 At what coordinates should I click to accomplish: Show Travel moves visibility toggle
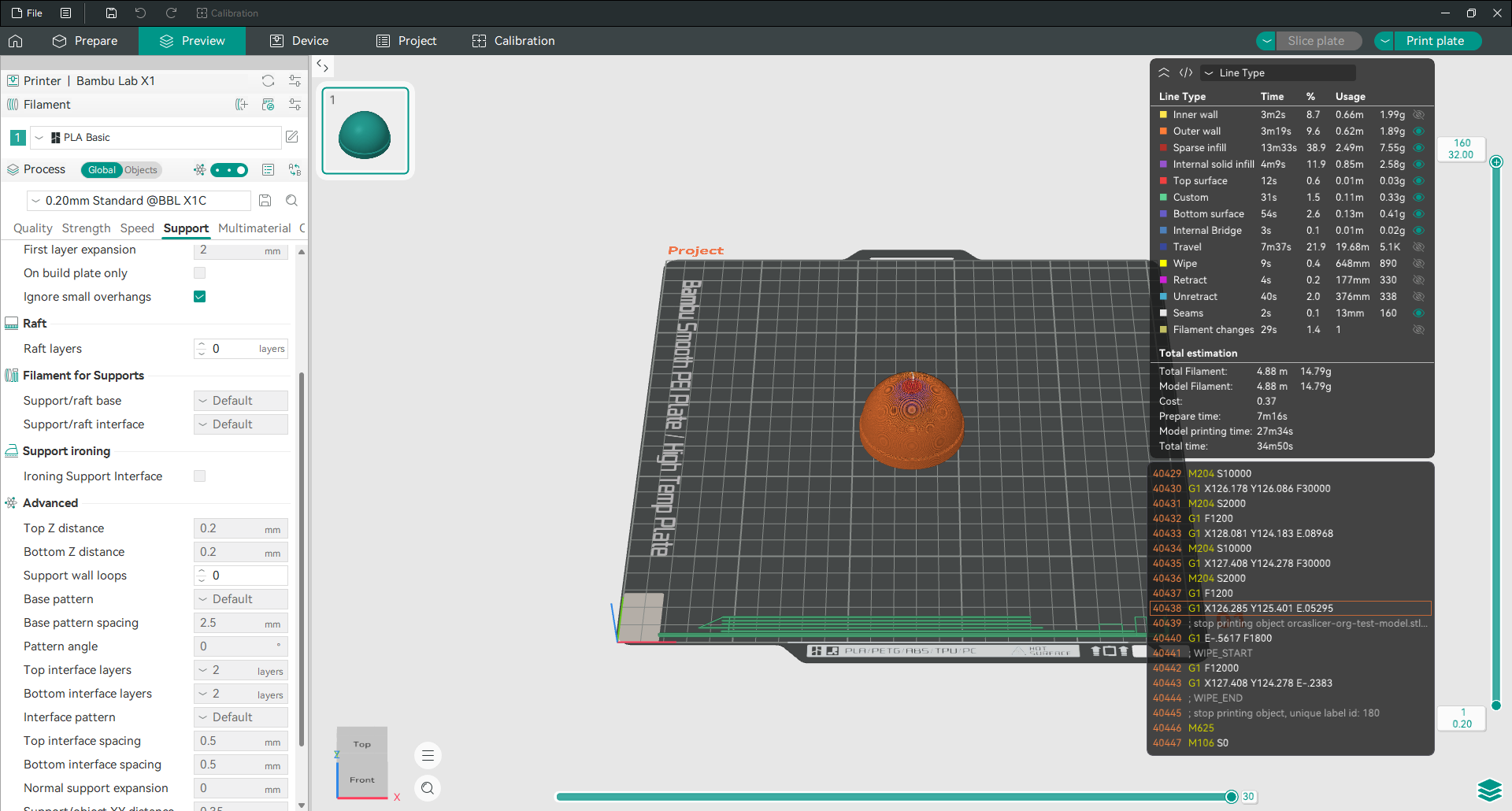pyautogui.click(x=1418, y=246)
